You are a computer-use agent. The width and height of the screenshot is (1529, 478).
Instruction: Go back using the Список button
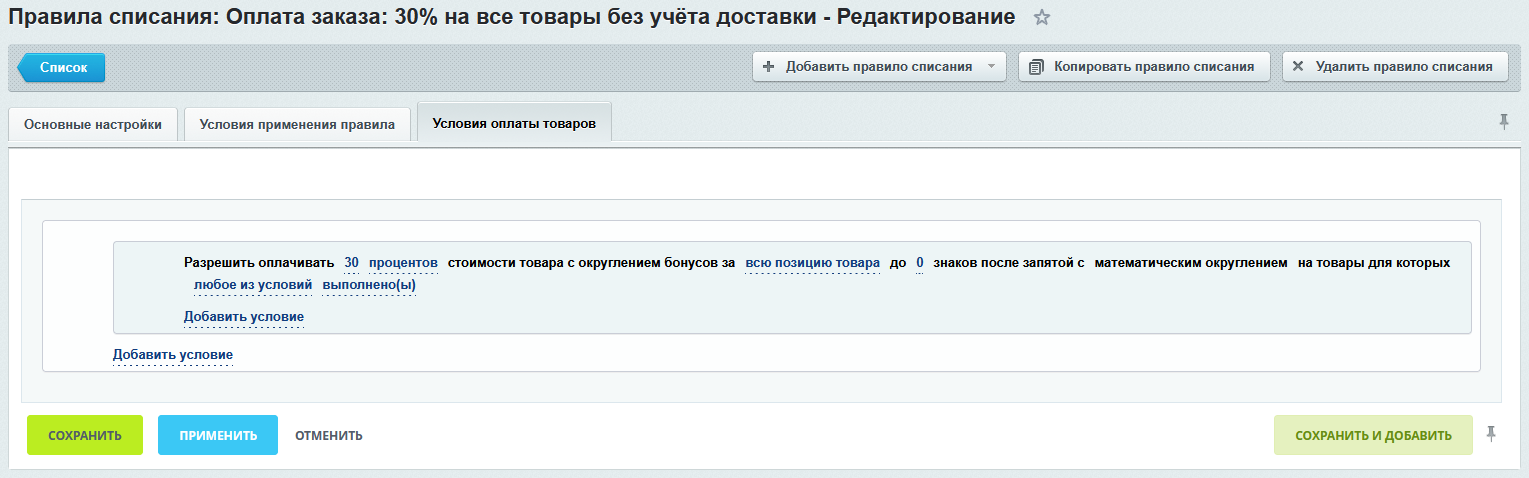pyautogui.click(x=62, y=67)
